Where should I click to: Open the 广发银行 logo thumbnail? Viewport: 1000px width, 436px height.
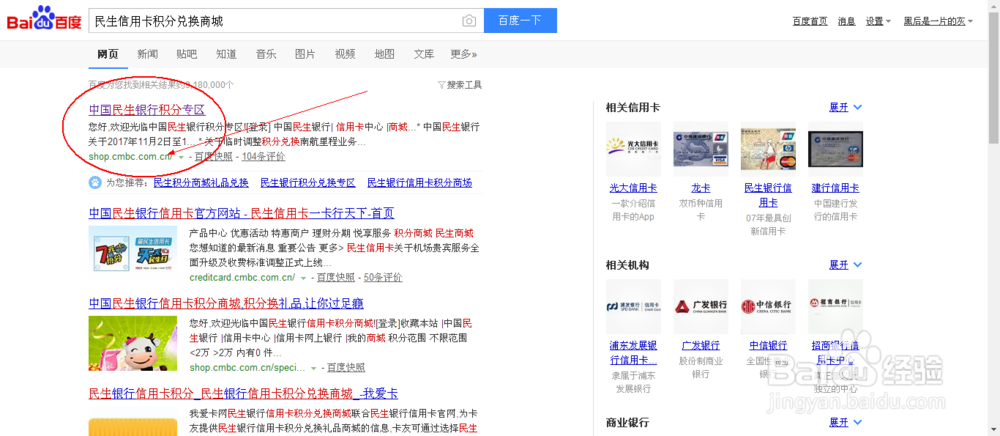point(701,307)
